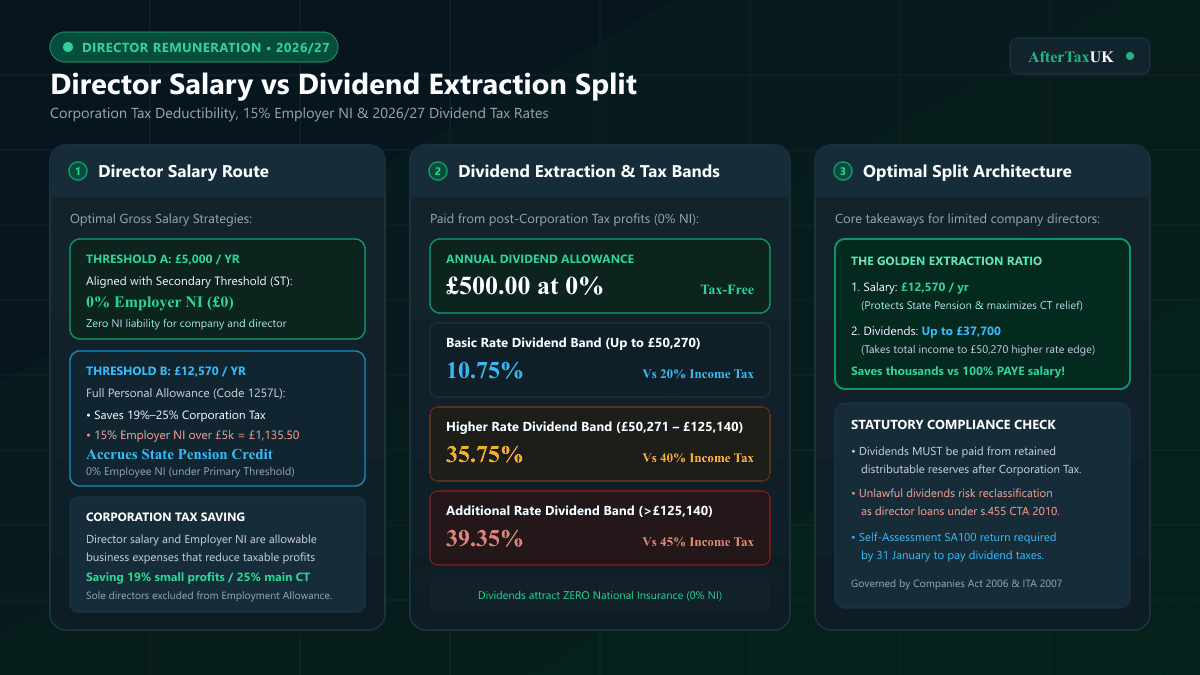Select the Director Remuneration 2026/27 pill
Viewport: 1200px width, 675px height.
[194, 47]
